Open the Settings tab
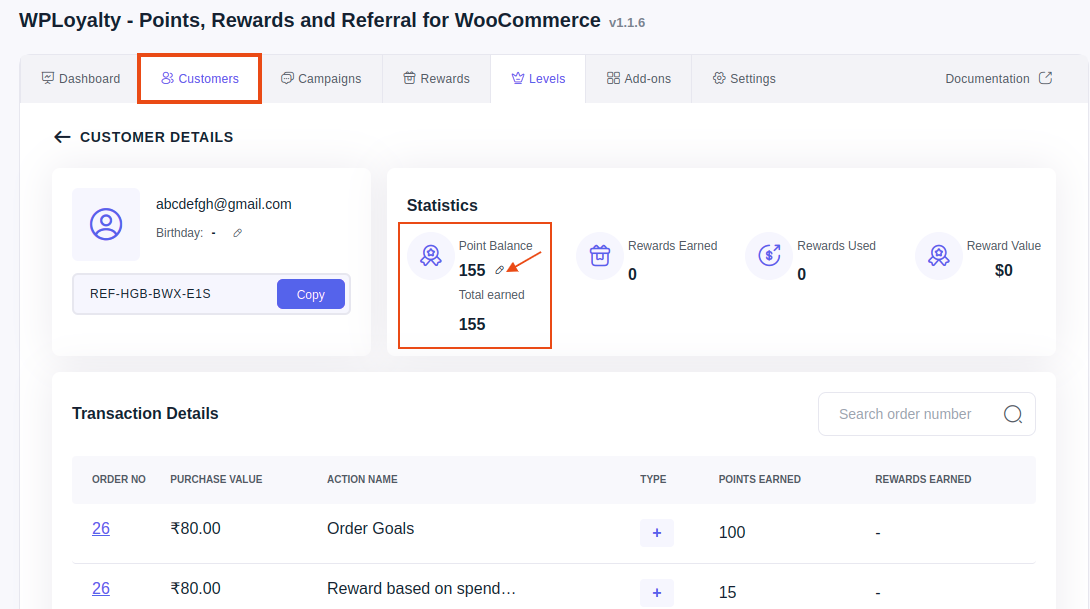Viewport: 1090px width, 609px height. [x=744, y=79]
